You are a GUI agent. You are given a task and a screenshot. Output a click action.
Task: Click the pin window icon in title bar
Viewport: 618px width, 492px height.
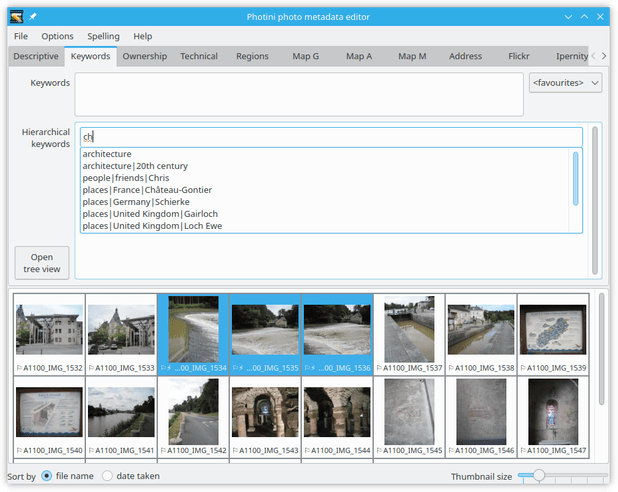coord(33,17)
